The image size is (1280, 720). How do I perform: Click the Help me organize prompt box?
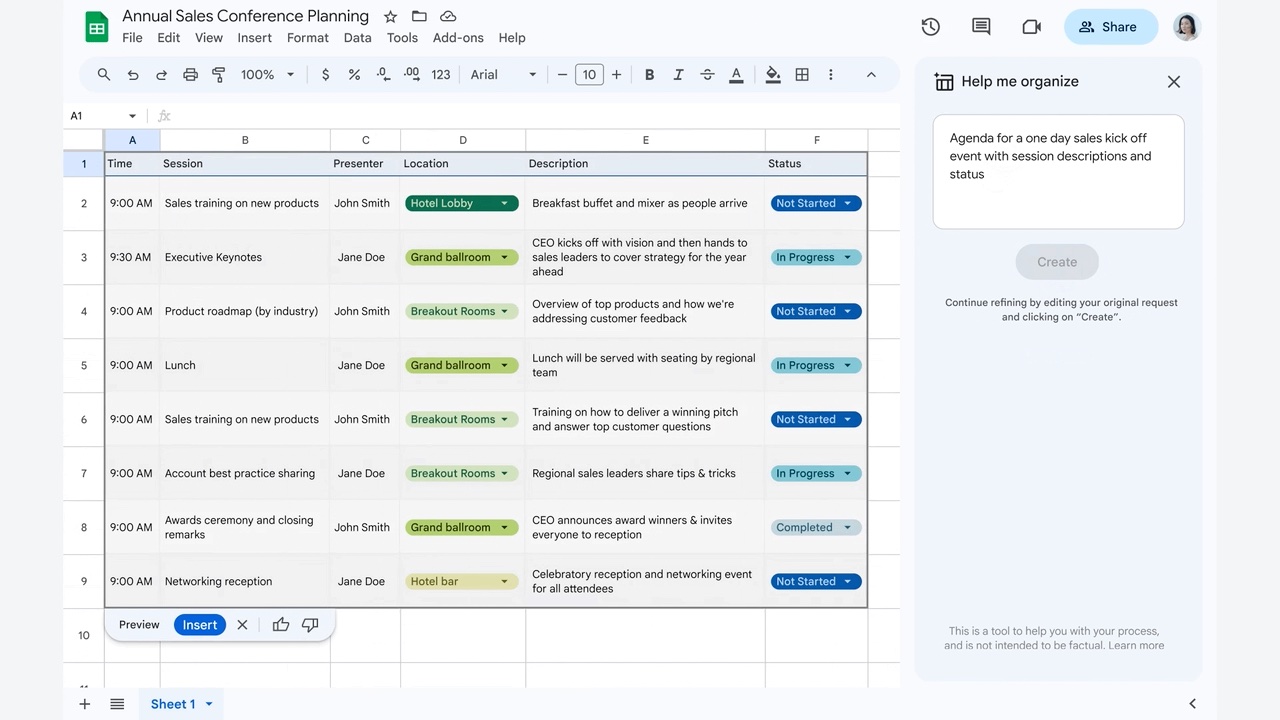pyautogui.click(x=1058, y=171)
